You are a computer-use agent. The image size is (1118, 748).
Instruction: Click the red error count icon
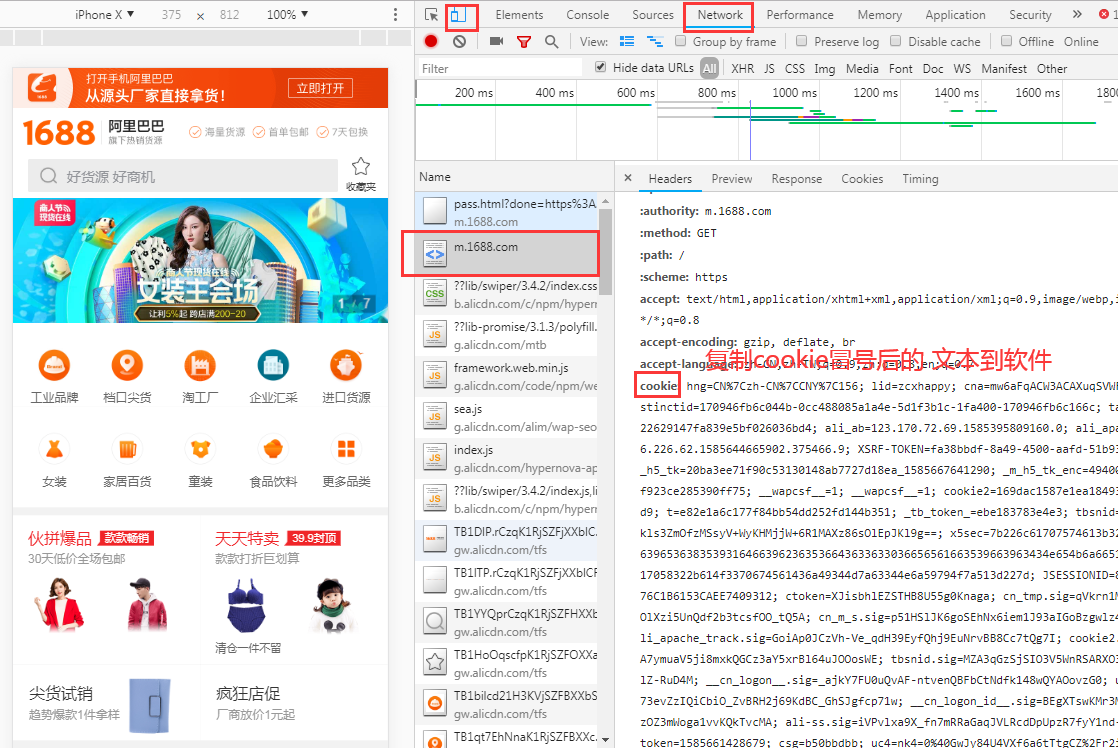coord(1104,14)
